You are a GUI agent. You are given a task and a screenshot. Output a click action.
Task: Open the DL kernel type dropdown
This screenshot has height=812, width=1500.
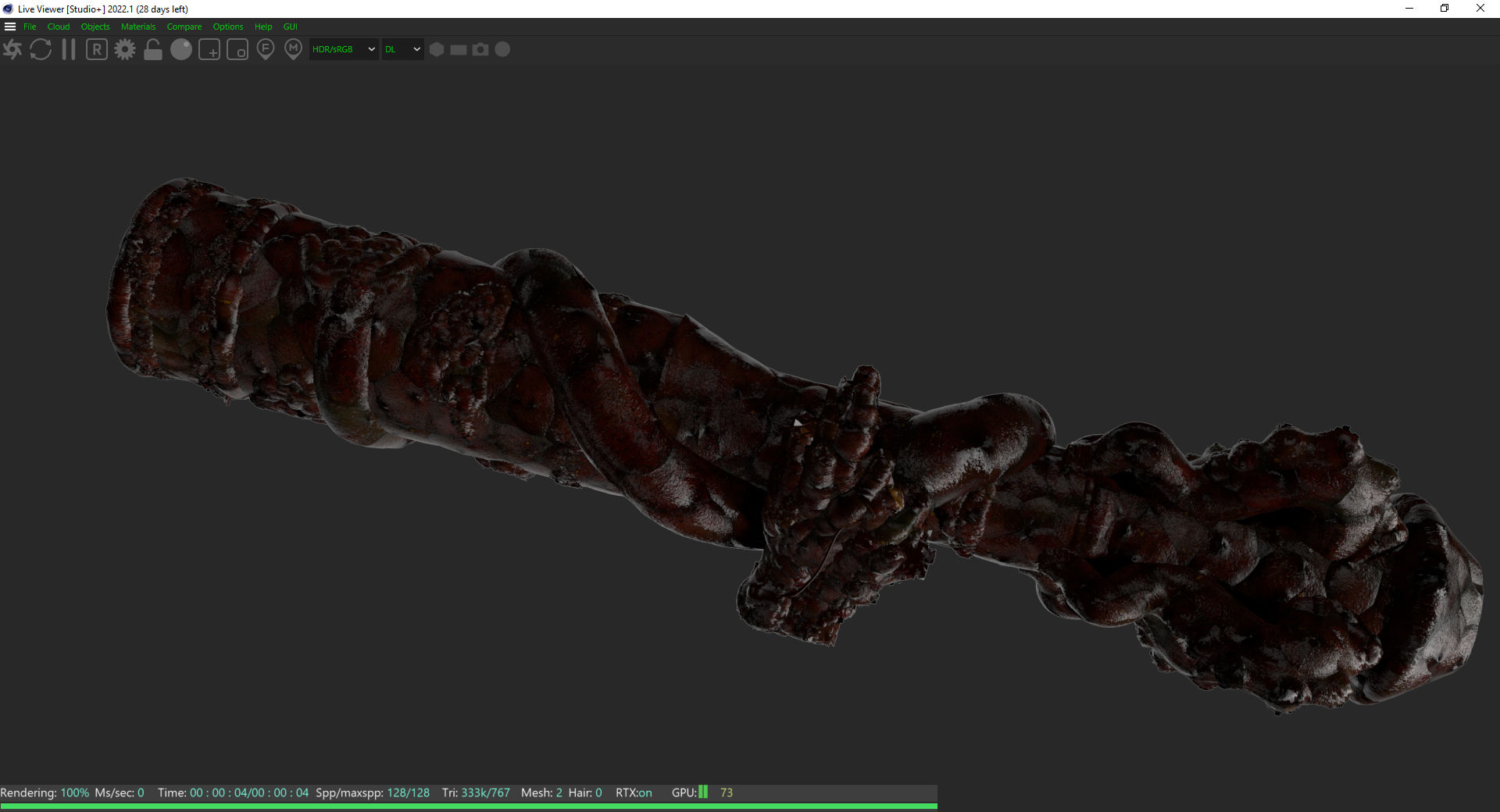[x=402, y=49]
